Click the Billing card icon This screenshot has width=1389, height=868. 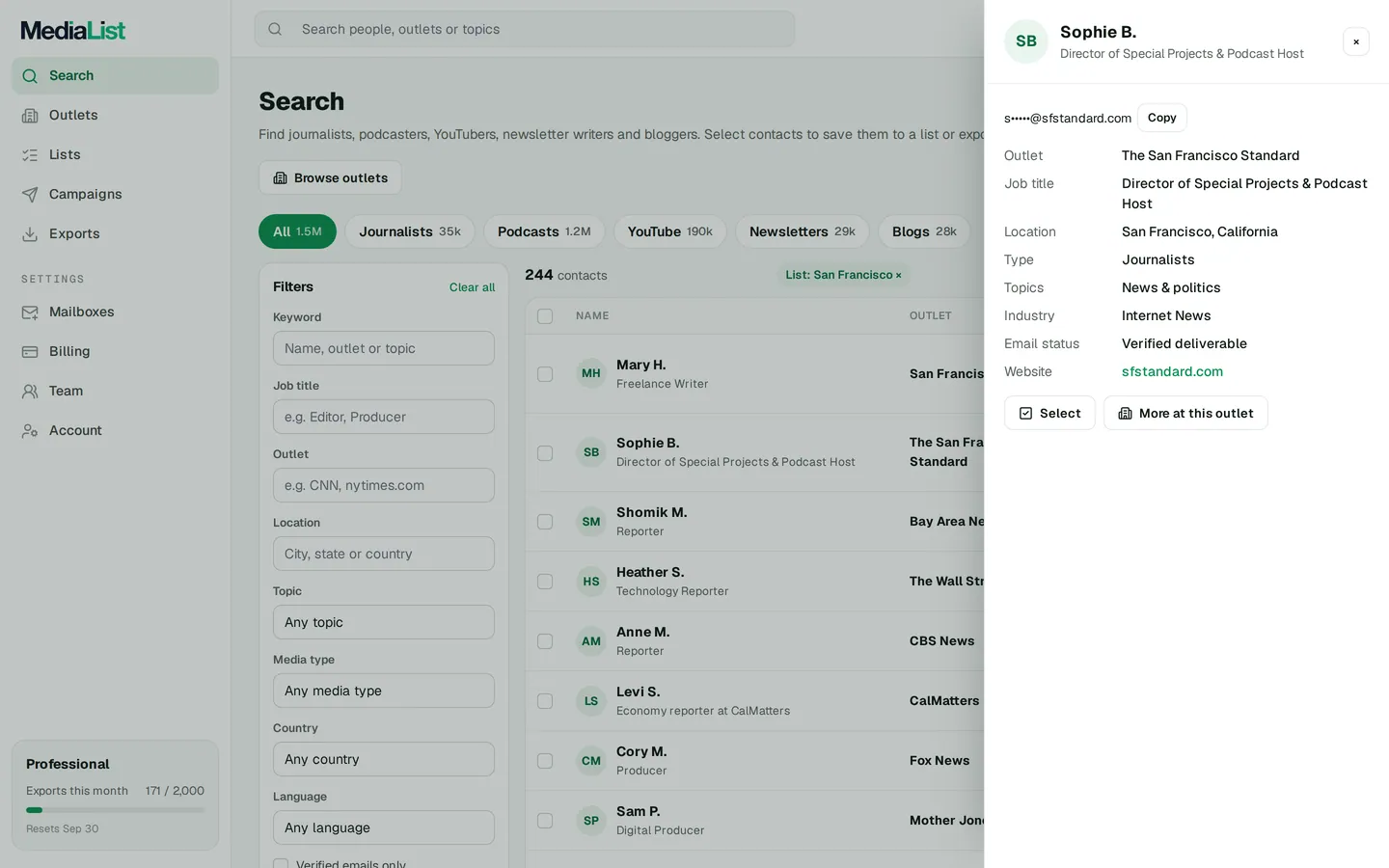pyautogui.click(x=30, y=351)
